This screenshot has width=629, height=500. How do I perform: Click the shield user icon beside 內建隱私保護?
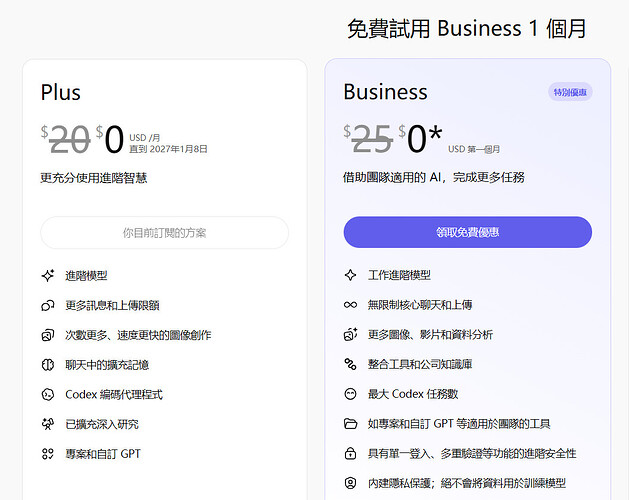coord(350,483)
